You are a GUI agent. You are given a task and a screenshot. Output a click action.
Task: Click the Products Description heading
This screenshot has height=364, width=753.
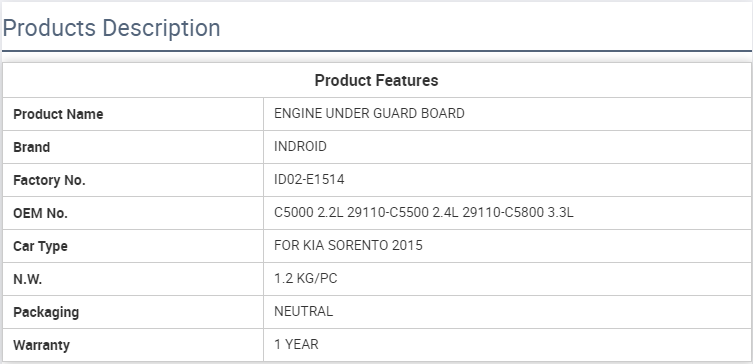tap(111, 28)
